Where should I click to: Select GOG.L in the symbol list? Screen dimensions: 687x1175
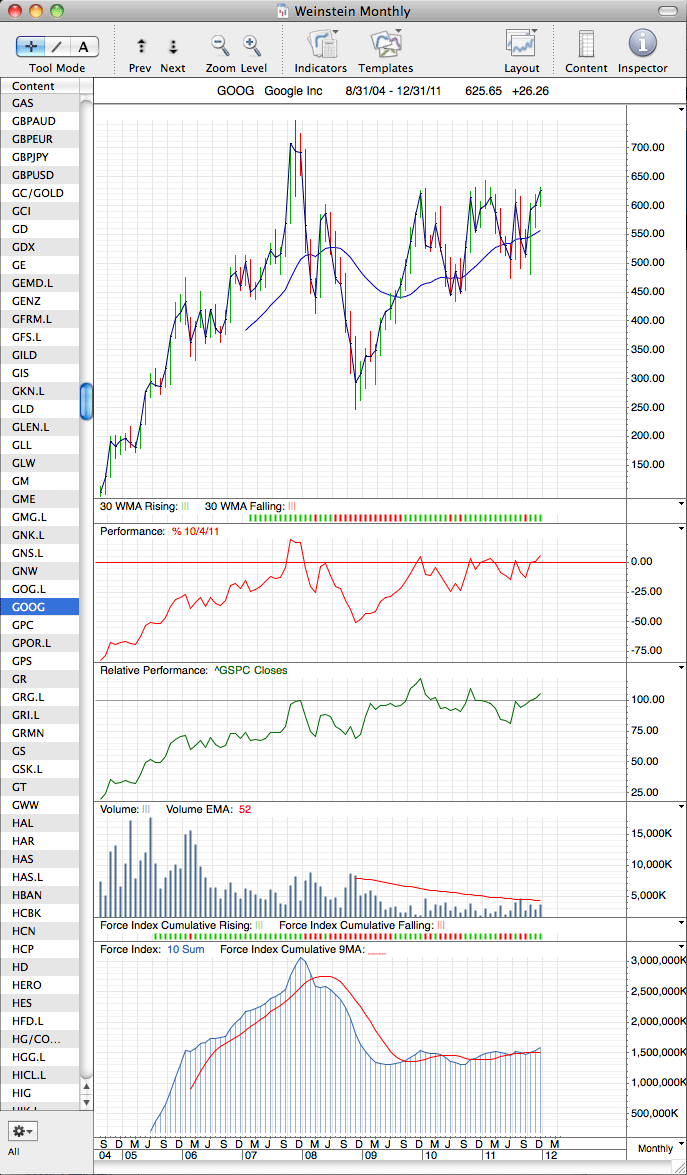[39, 588]
